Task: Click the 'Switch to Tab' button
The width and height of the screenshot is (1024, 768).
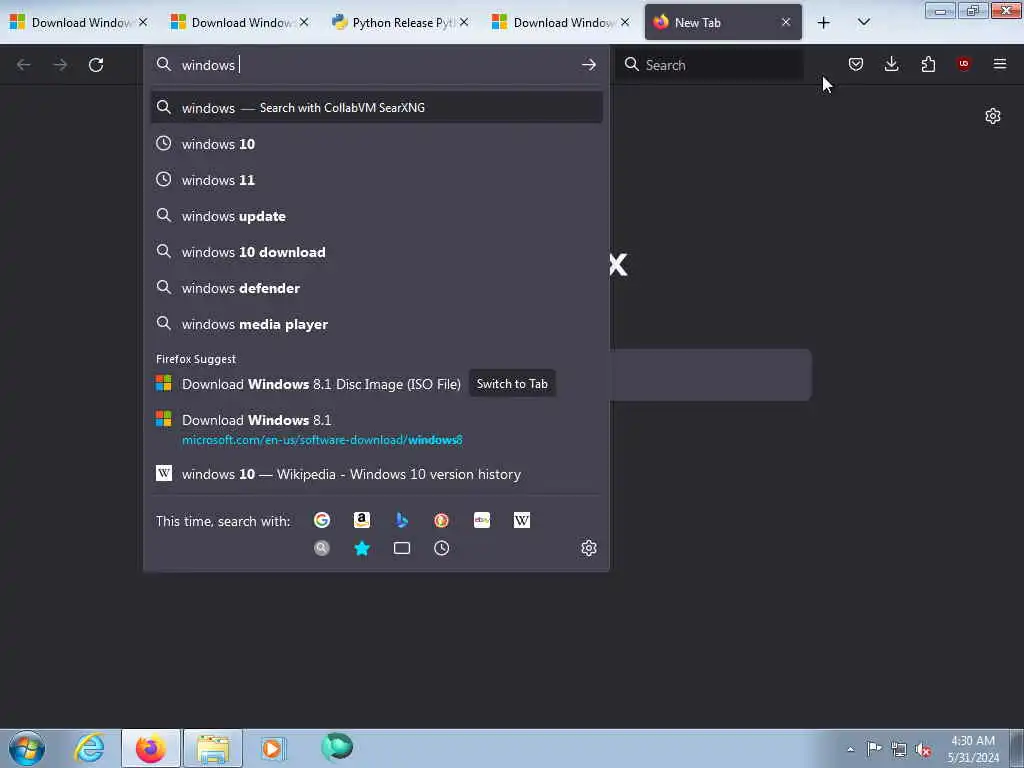Action: coord(512,384)
